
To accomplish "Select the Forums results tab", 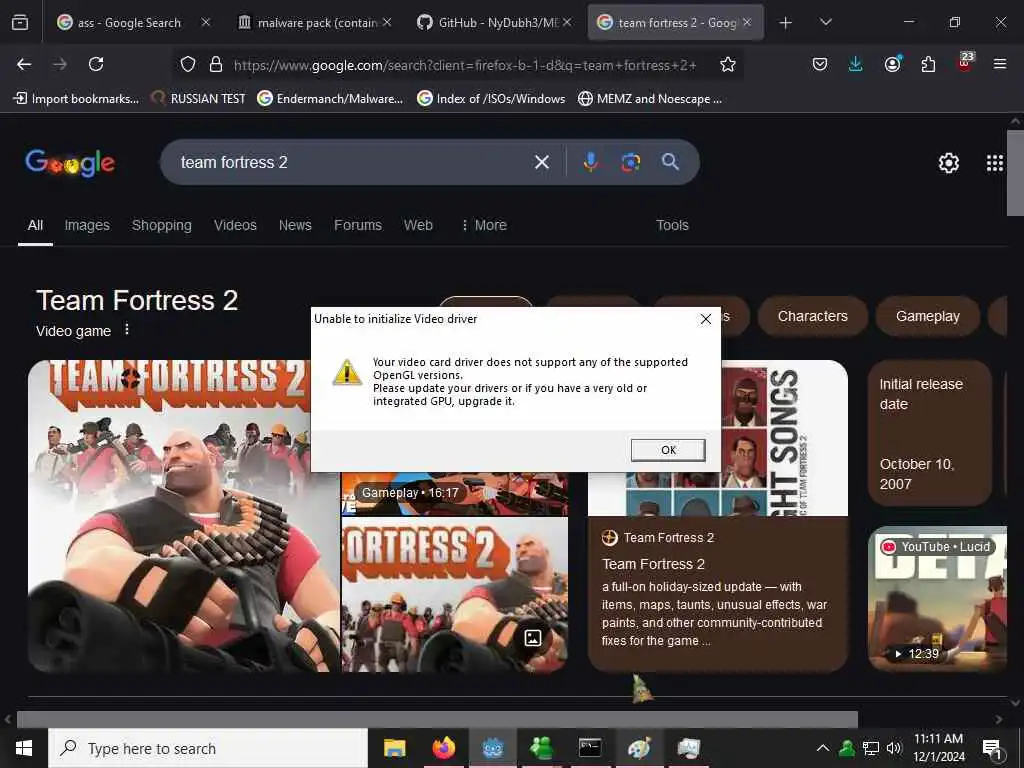I will coord(358,225).
